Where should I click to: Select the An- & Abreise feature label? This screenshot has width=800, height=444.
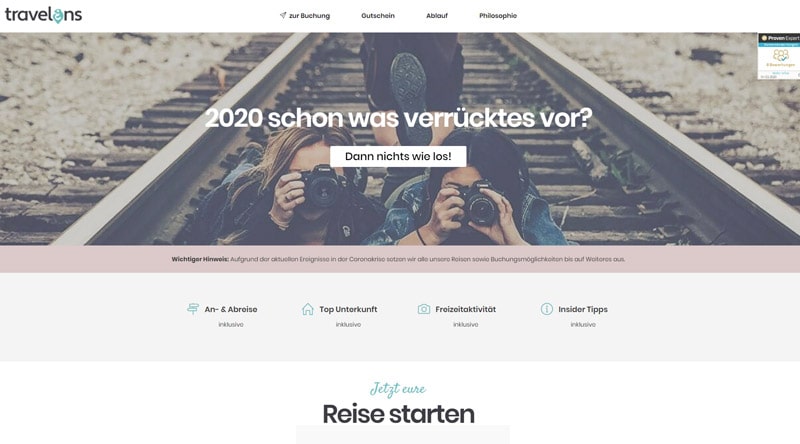(231, 309)
